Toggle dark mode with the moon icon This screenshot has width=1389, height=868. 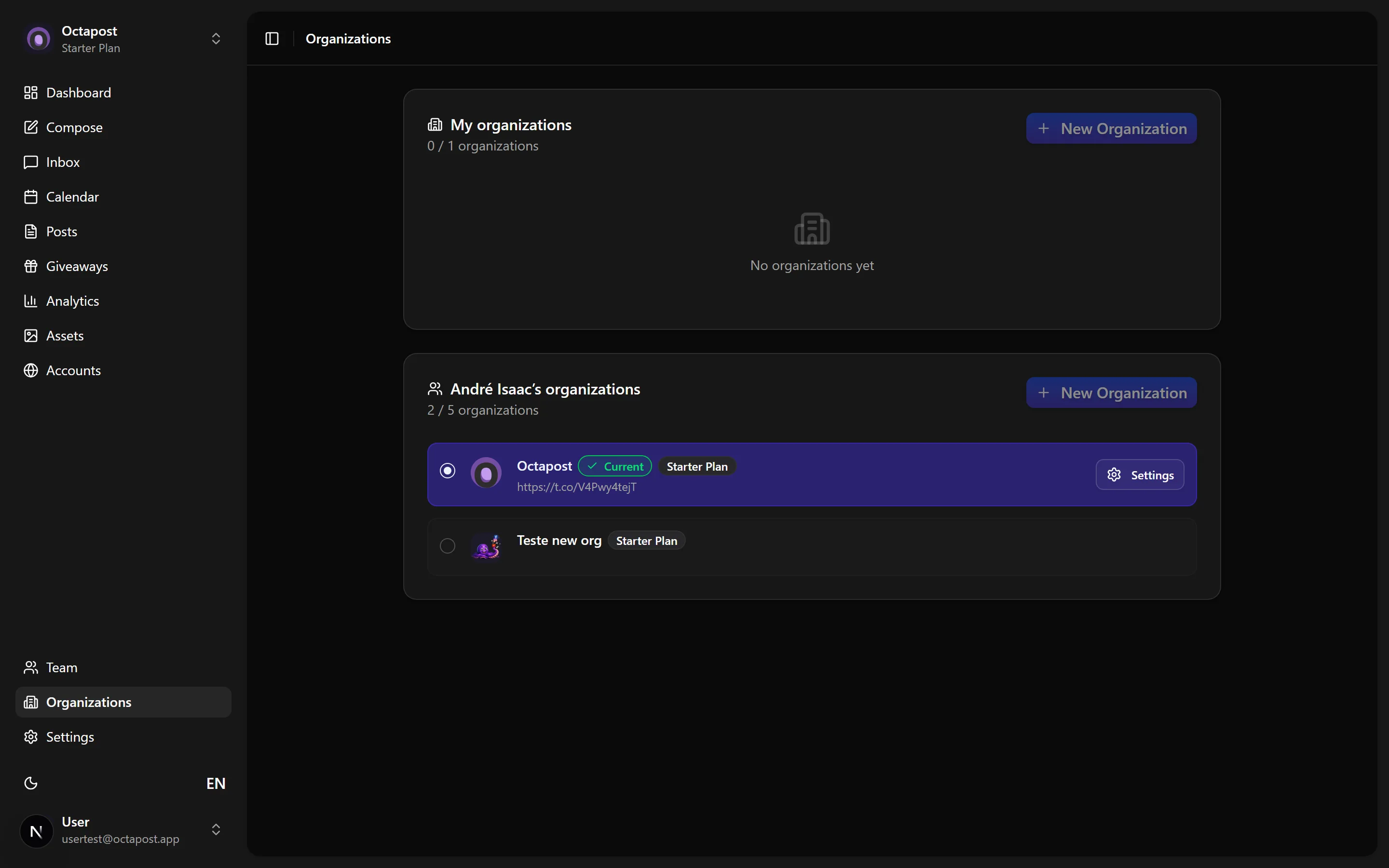(31, 783)
